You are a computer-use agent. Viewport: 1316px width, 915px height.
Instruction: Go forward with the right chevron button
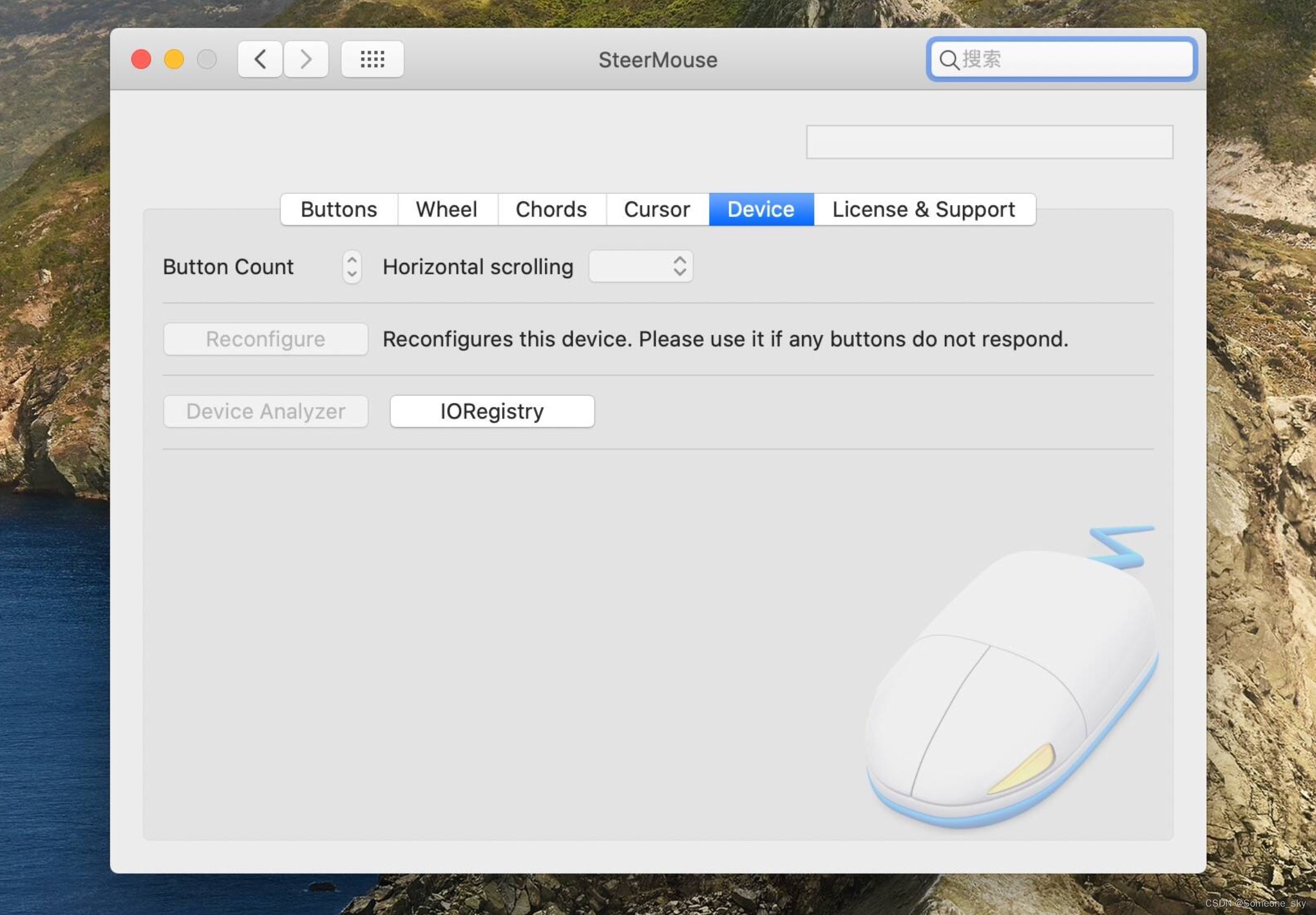click(306, 59)
